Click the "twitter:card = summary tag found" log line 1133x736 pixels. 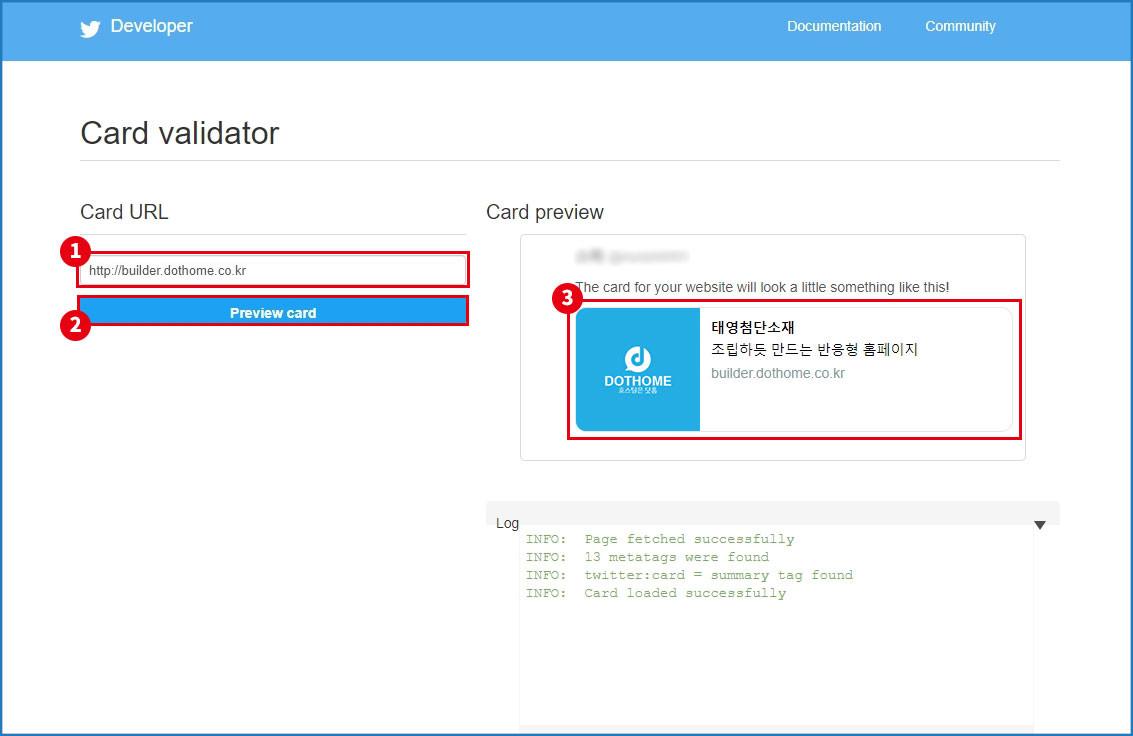coord(689,575)
